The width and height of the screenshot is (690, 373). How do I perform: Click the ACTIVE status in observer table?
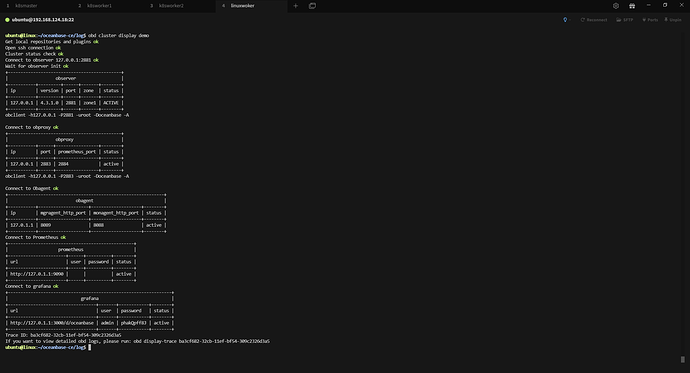(x=111, y=103)
